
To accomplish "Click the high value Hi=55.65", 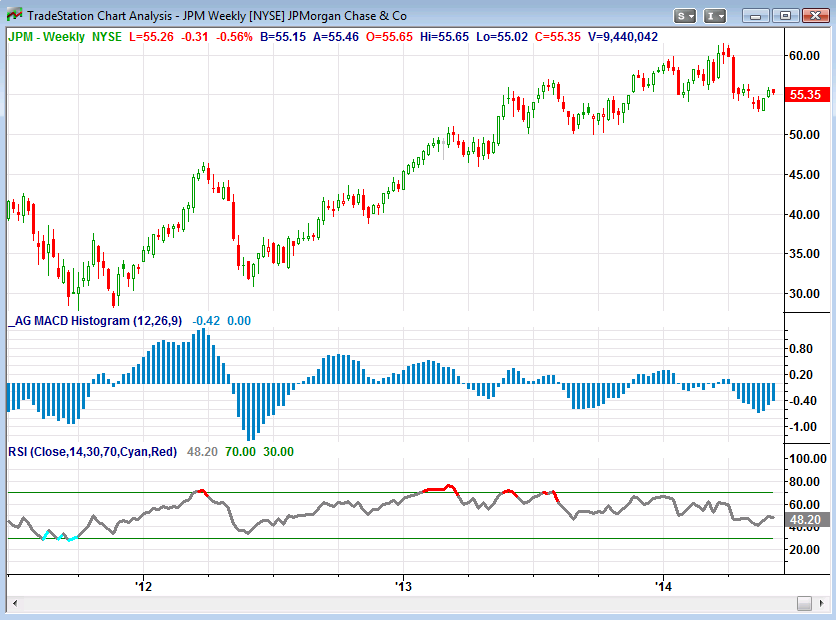I will [445, 37].
